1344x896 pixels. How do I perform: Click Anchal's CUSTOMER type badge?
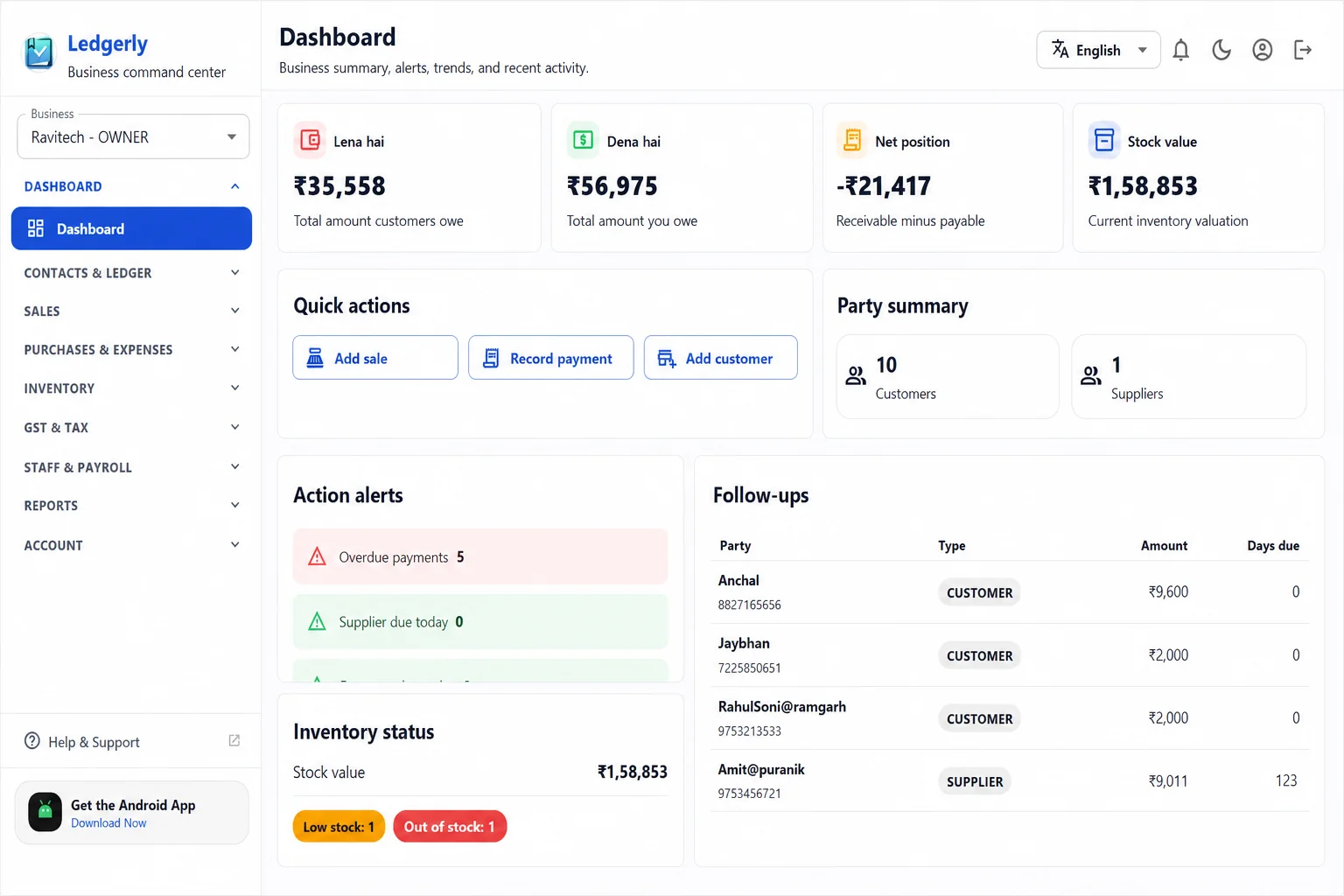(979, 592)
